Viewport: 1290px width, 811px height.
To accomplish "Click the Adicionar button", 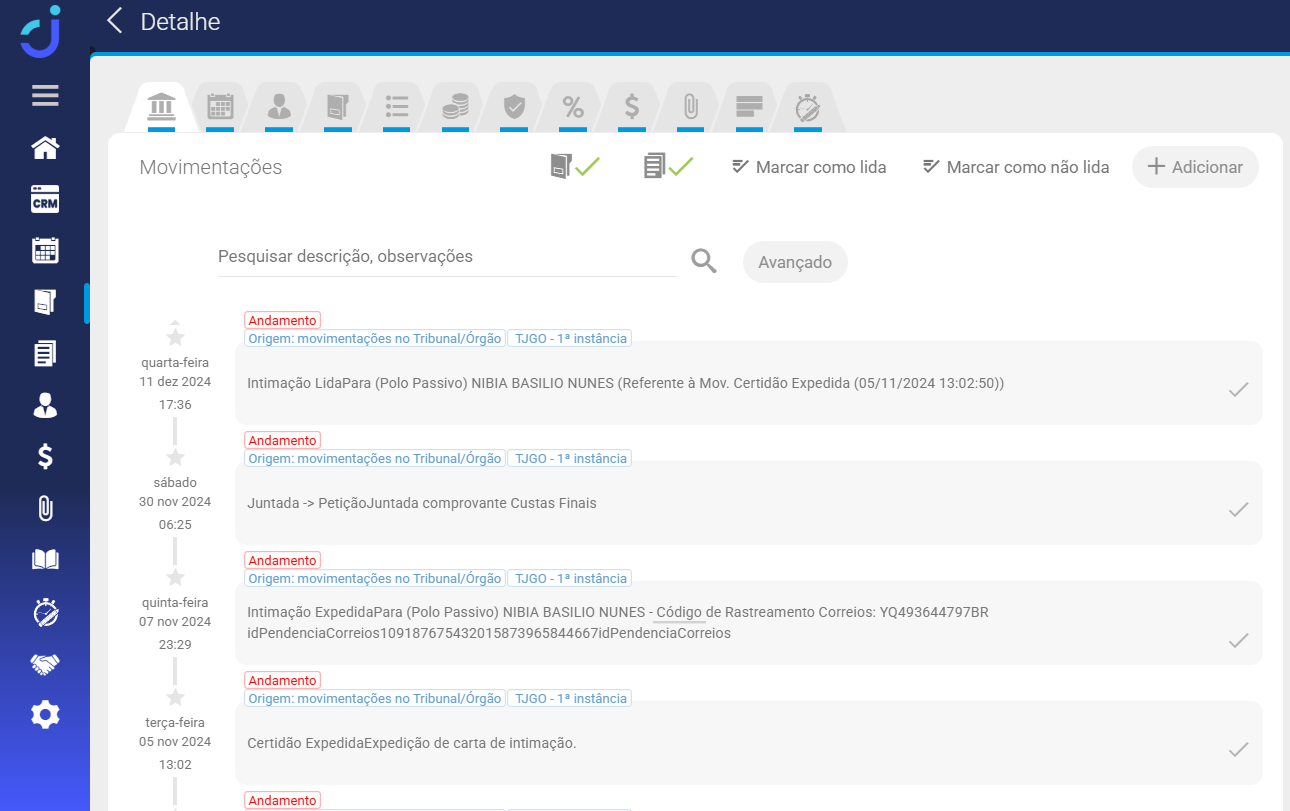I will click(1195, 167).
